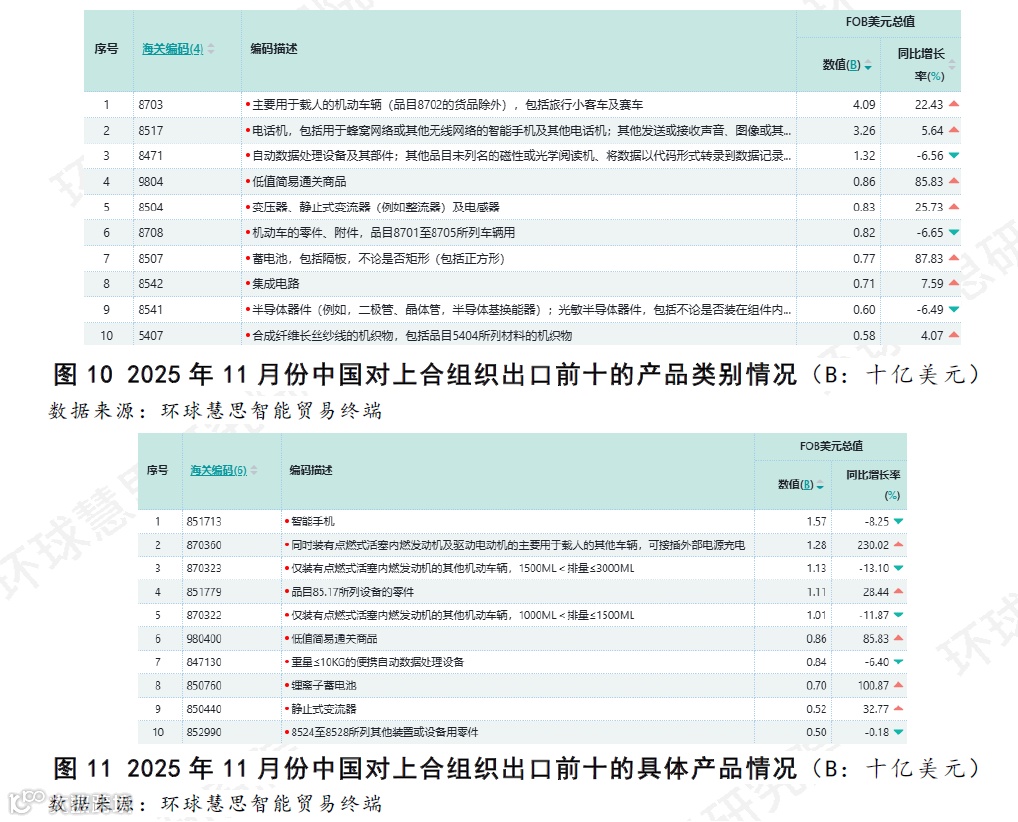This screenshot has width=1018, height=822.
Task: Click red up arrow in 980400 row
Action: click(x=899, y=638)
